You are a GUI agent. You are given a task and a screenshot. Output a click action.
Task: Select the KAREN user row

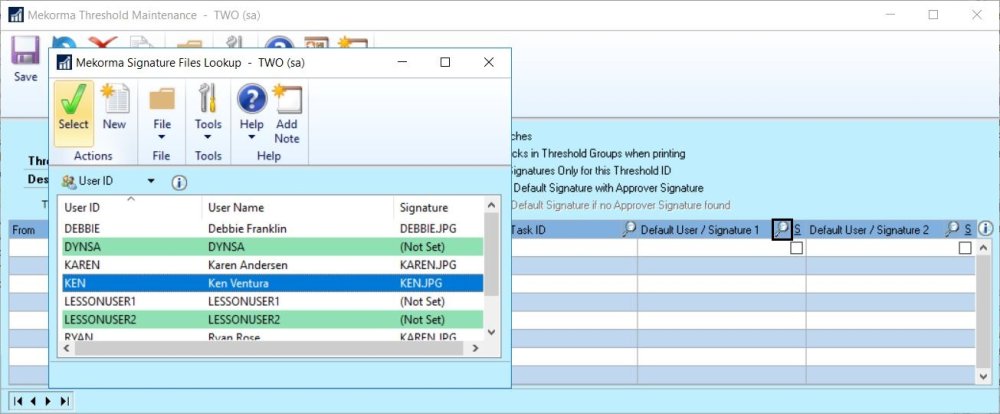pos(272,265)
